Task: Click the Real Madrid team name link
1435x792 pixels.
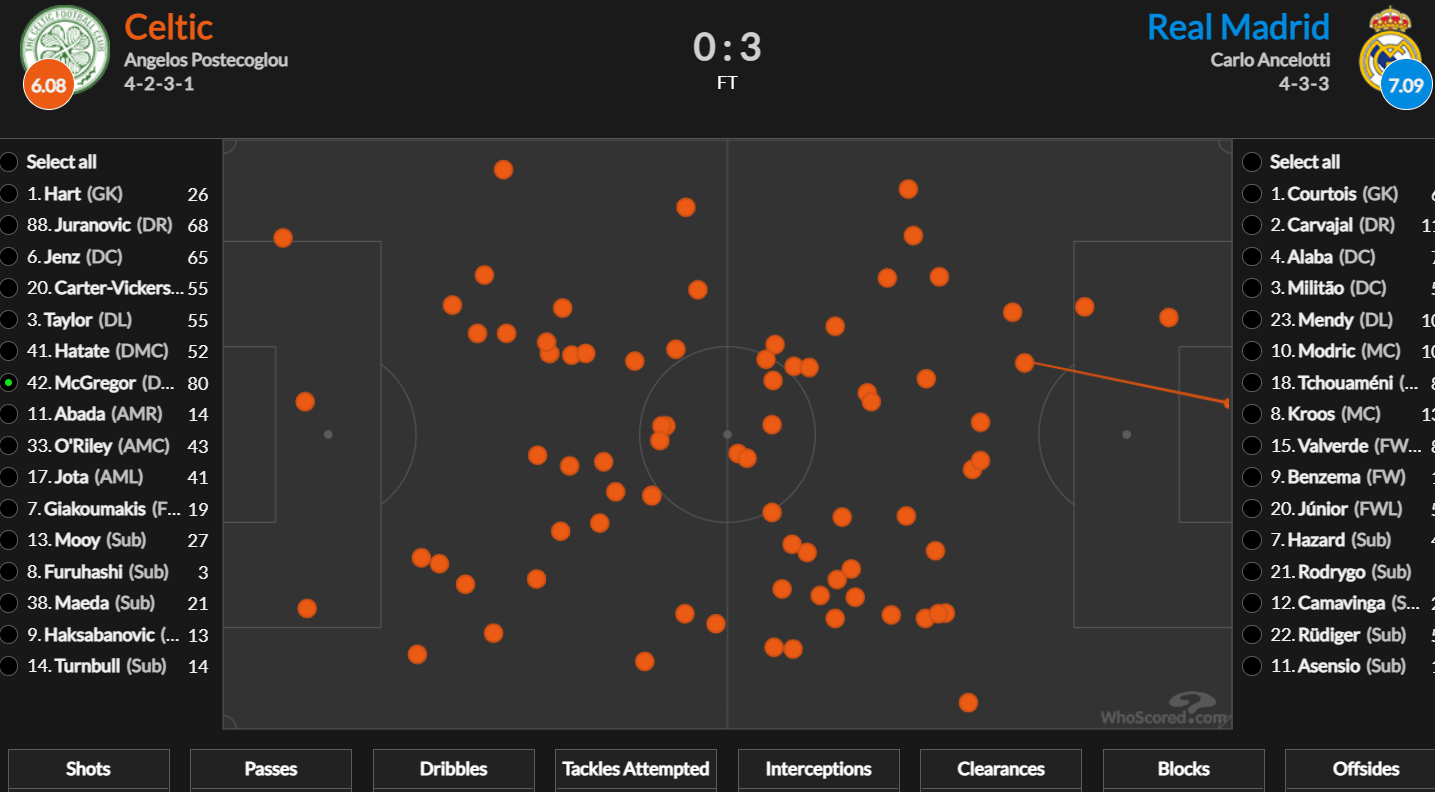Action: pos(1238,26)
